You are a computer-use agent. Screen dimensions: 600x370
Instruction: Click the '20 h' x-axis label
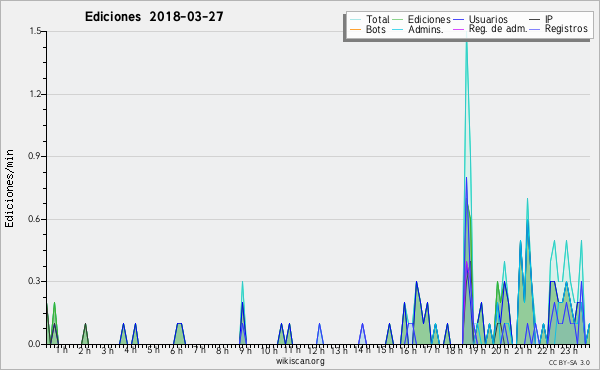[x=500, y=350]
